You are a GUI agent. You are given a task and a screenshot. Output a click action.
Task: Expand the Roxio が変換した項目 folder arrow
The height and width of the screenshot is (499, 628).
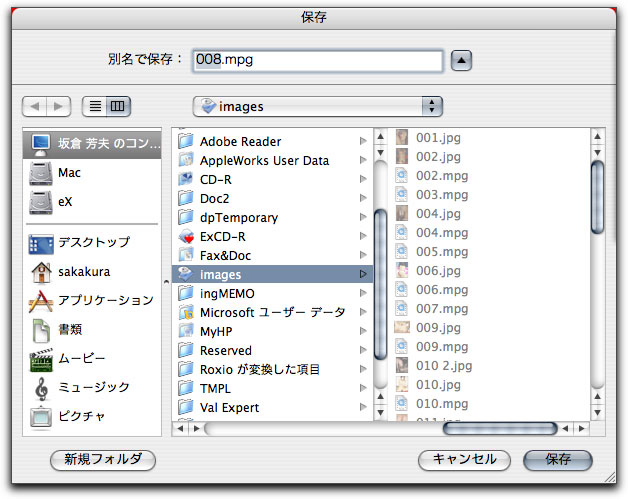point(363,369)
